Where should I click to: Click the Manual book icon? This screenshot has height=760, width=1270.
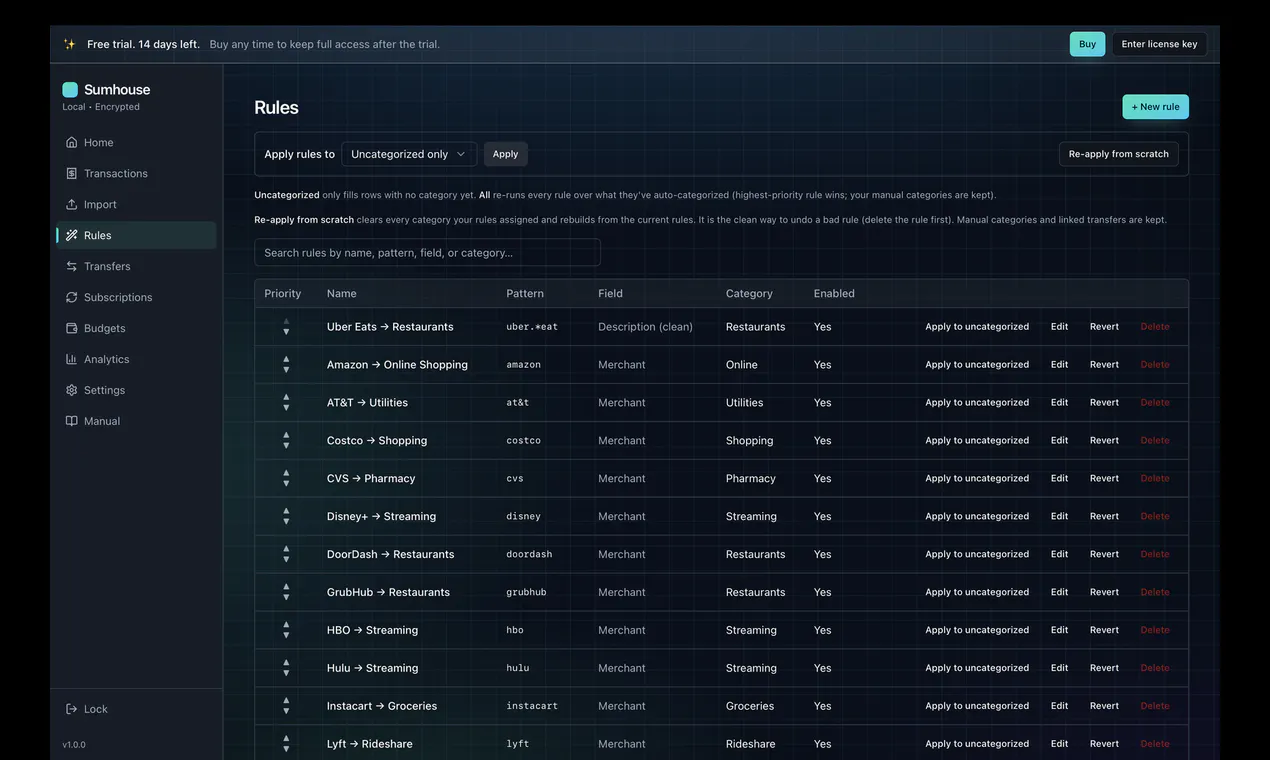click(71, 421)
